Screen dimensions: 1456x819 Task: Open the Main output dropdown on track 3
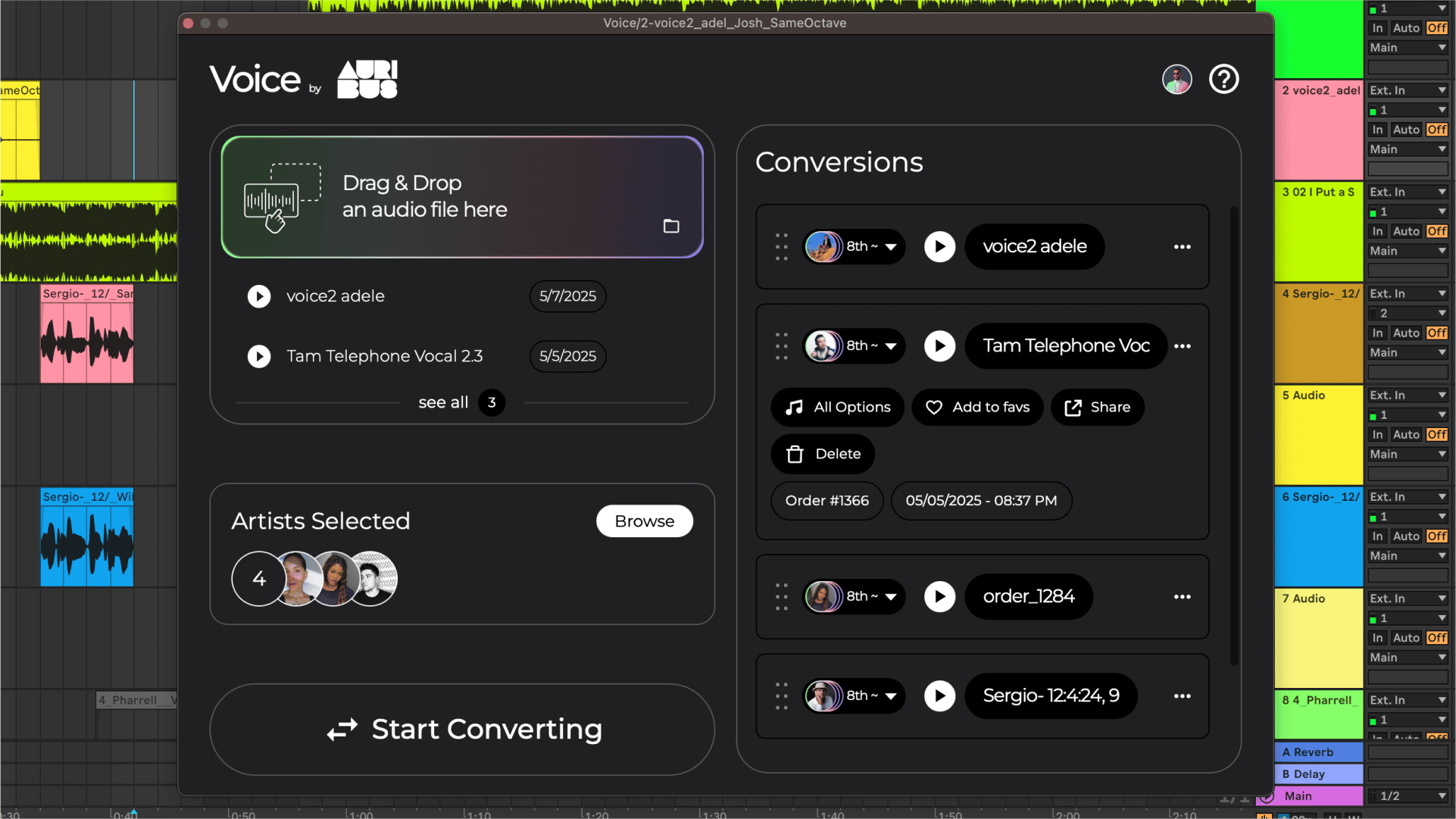pos(1406,251)
